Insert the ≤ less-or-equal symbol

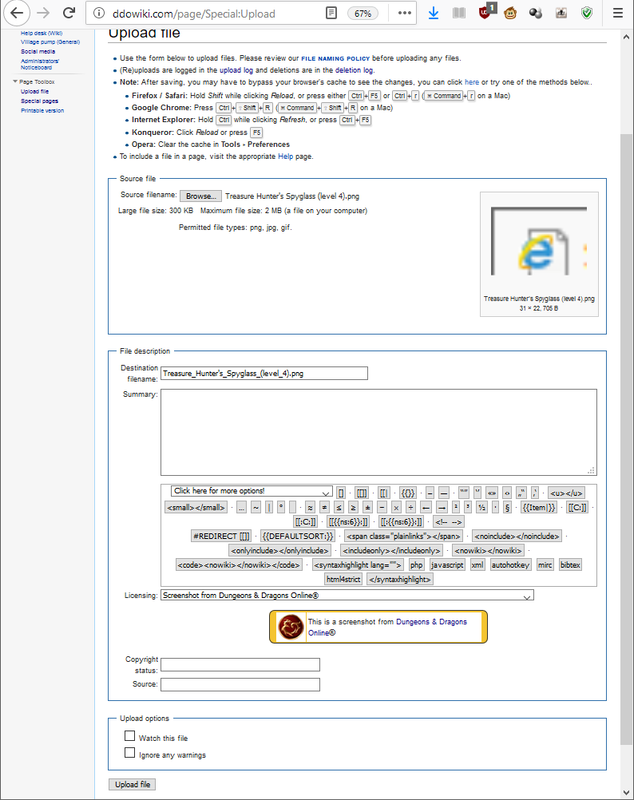point(339,508)
